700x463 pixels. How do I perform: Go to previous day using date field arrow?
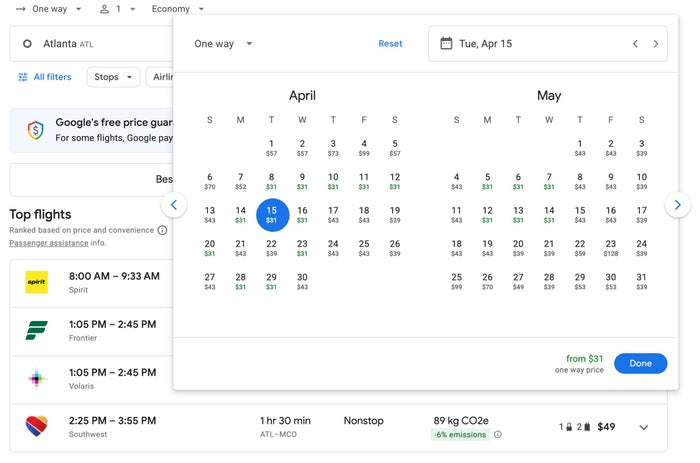[x=635, y=44]
